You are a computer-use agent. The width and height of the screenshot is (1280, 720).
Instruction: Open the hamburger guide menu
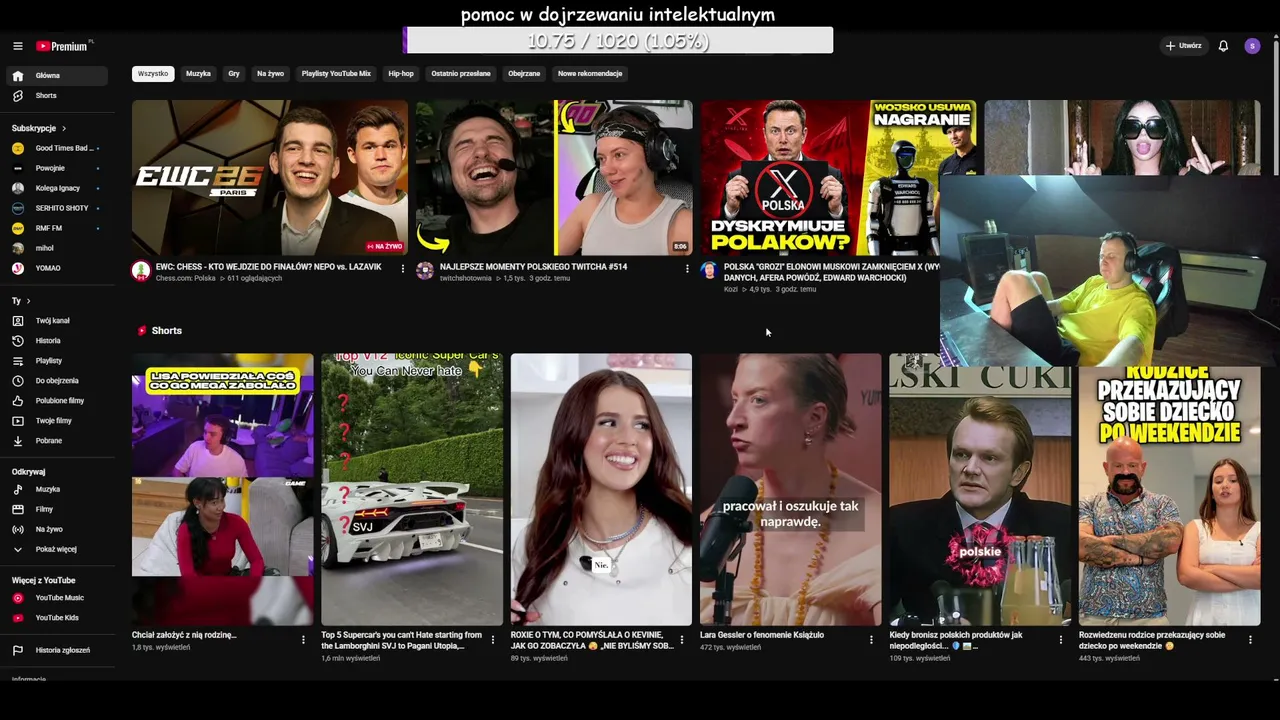tap(17, 46)
